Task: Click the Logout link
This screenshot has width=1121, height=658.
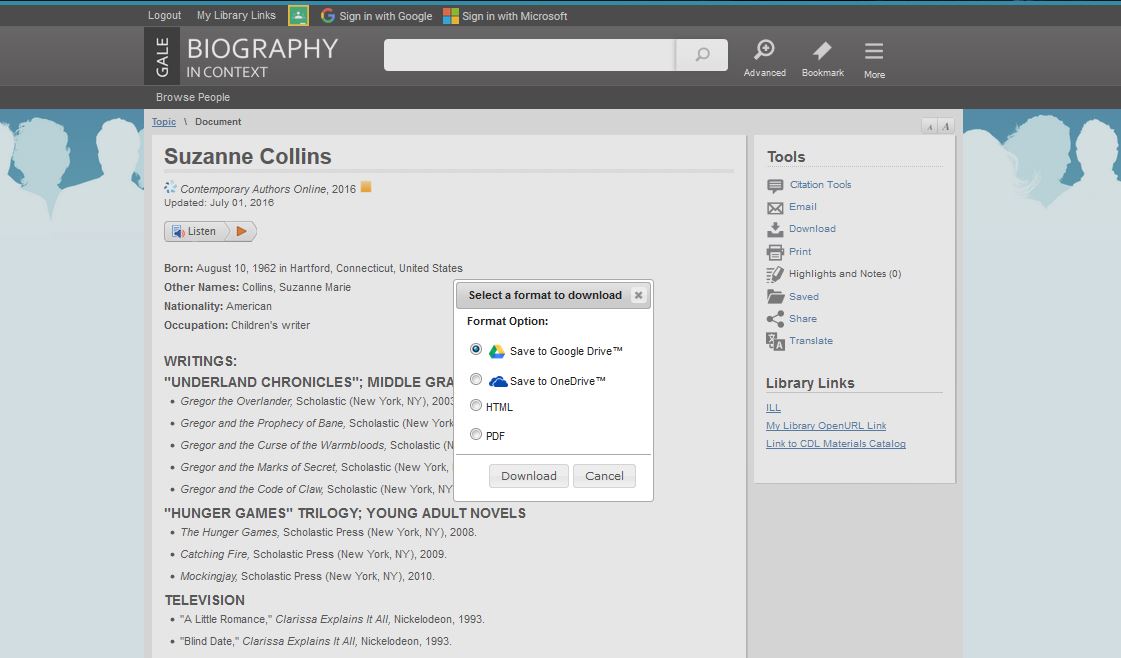Action: pos(164,15)
